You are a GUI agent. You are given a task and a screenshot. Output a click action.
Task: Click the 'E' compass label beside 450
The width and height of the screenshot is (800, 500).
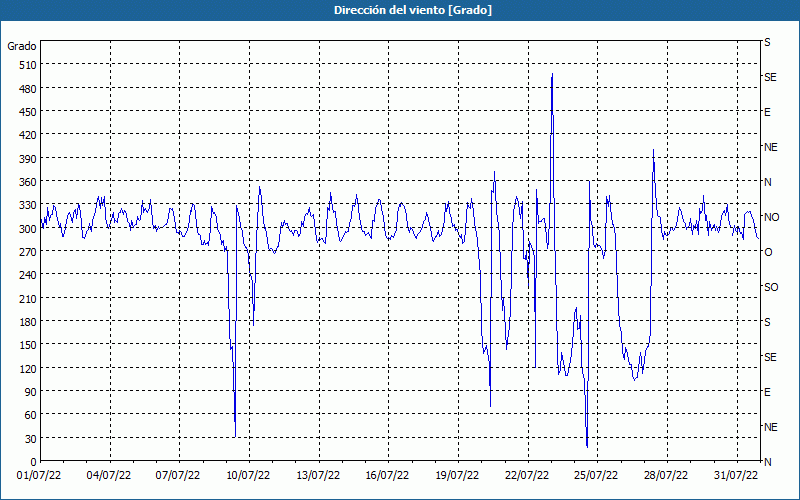click(x=767, y=112)
